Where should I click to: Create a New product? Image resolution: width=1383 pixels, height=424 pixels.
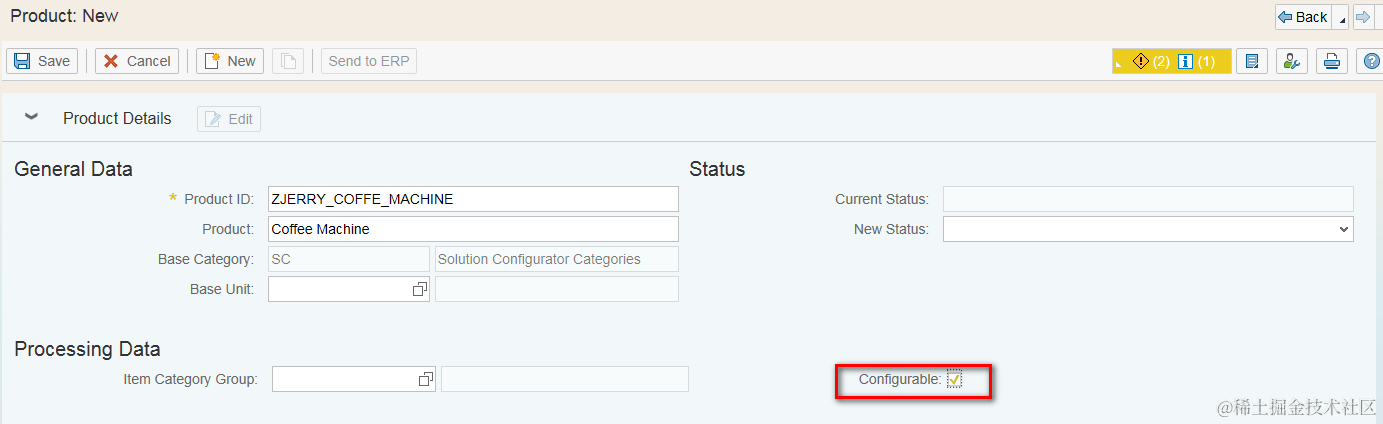coord(230,61)
